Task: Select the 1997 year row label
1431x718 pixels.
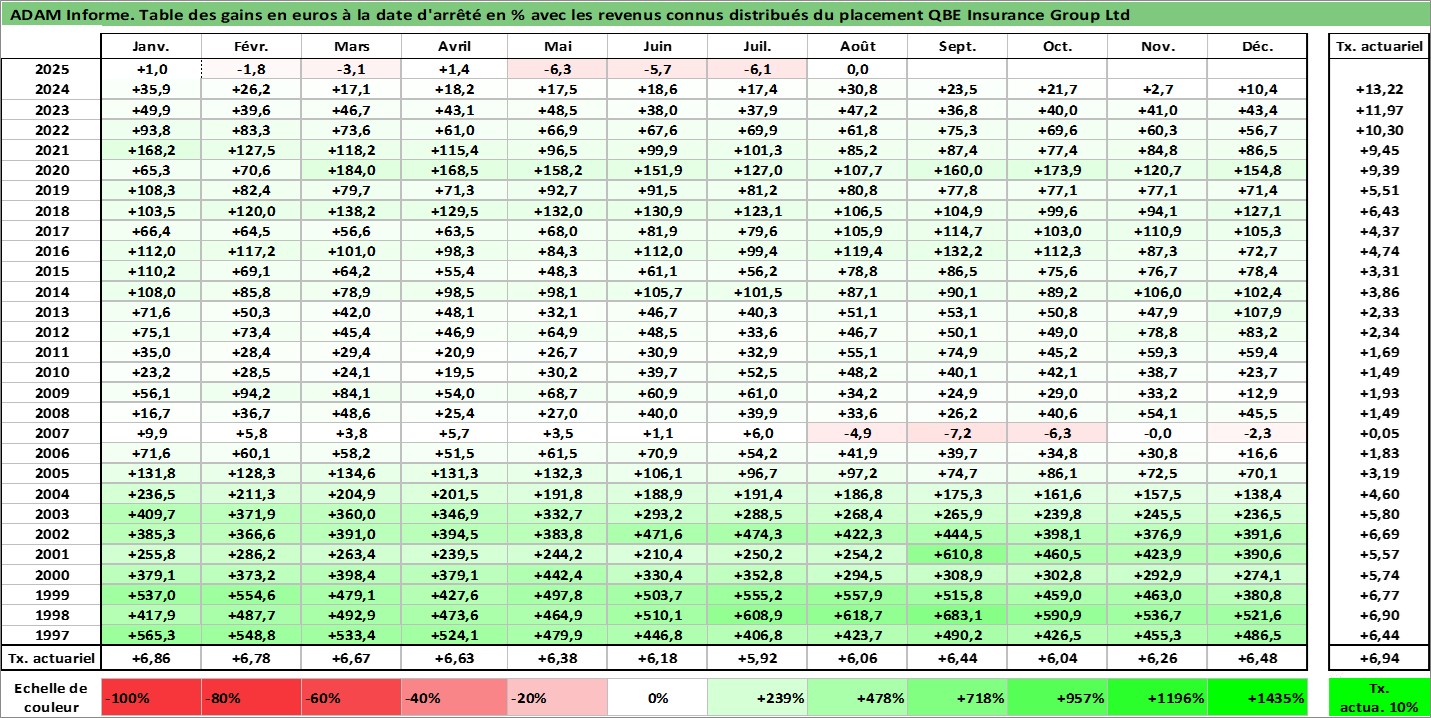Action: pyautogui.click(x=51, y=636)
